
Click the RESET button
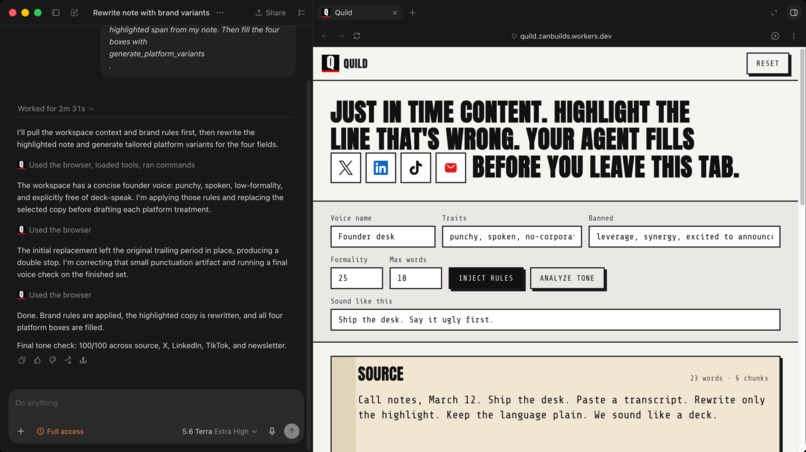pos(767,63)
